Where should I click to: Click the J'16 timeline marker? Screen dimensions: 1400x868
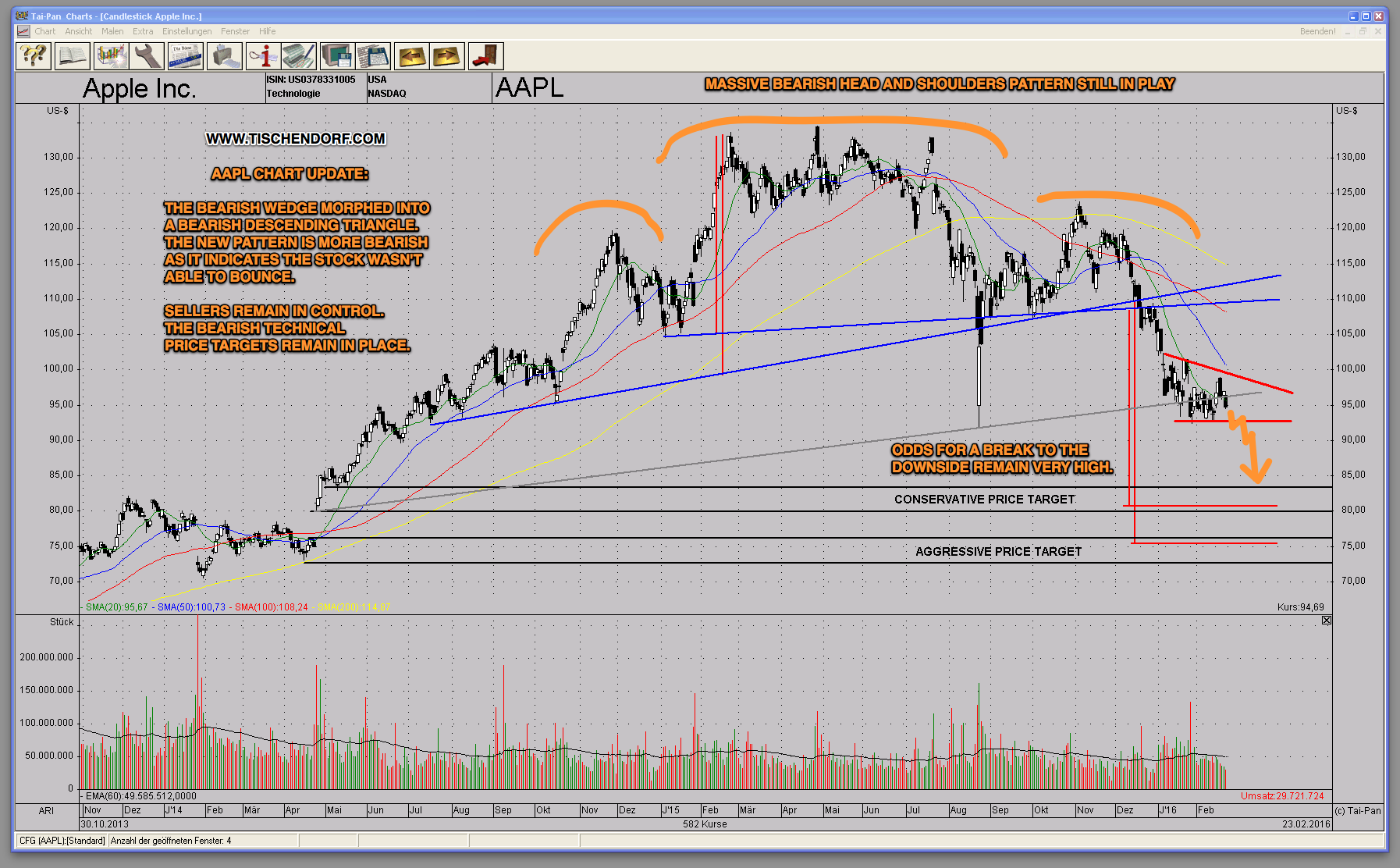tap(1167, 810)
